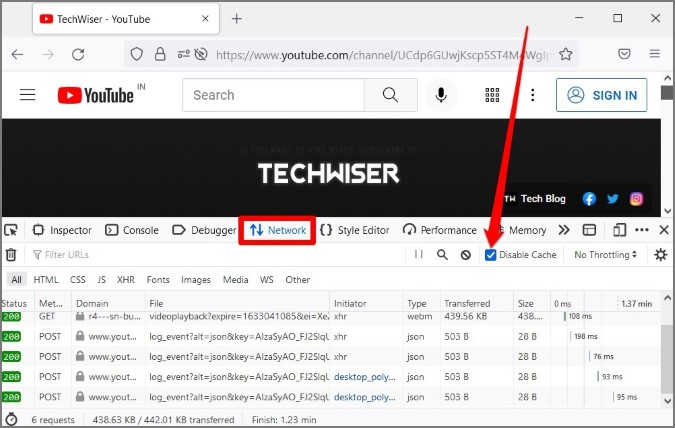
Task: Toggle split console panel icon
Action: click(x=589, y=230)
